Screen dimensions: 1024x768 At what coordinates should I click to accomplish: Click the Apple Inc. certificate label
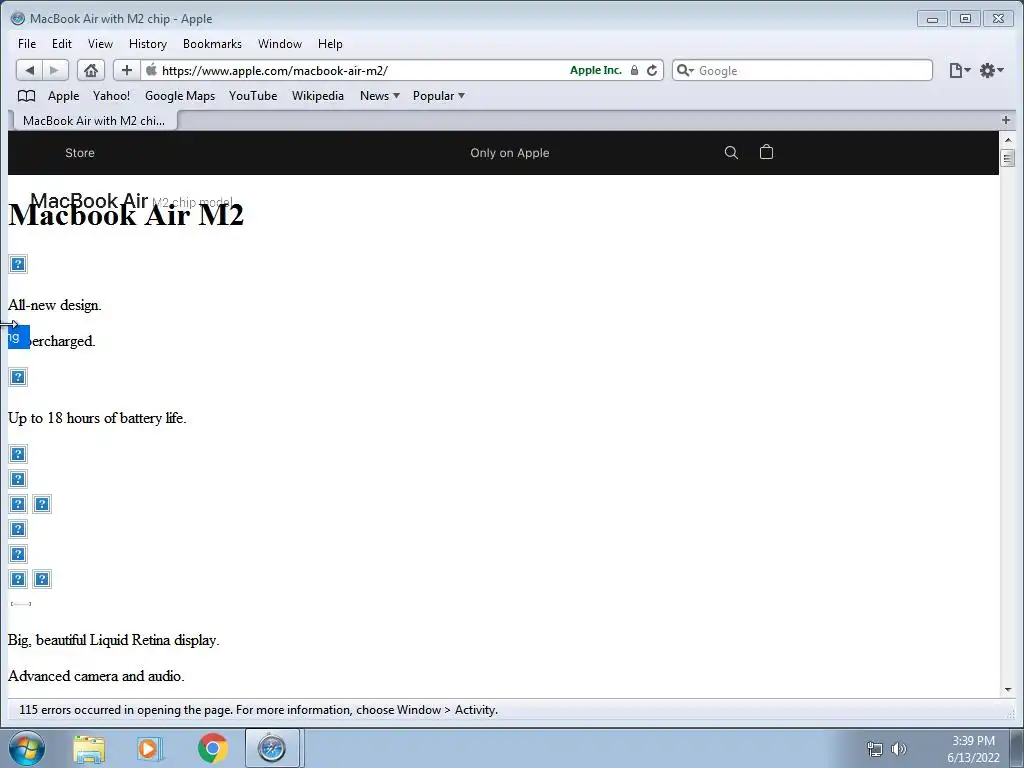(596, 71)
